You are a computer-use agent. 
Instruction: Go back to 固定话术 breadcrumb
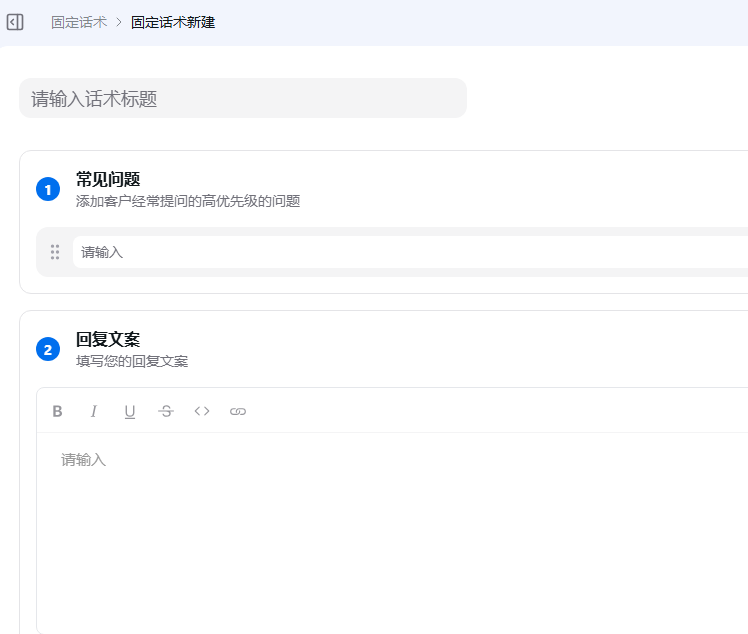pos(79,22)
